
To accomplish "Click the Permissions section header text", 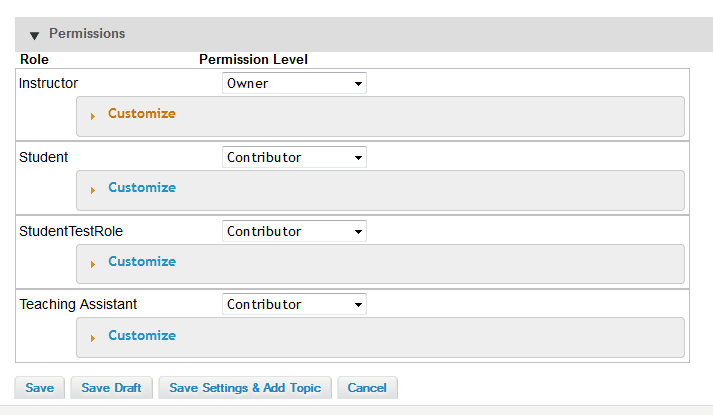I will point(87,34).
